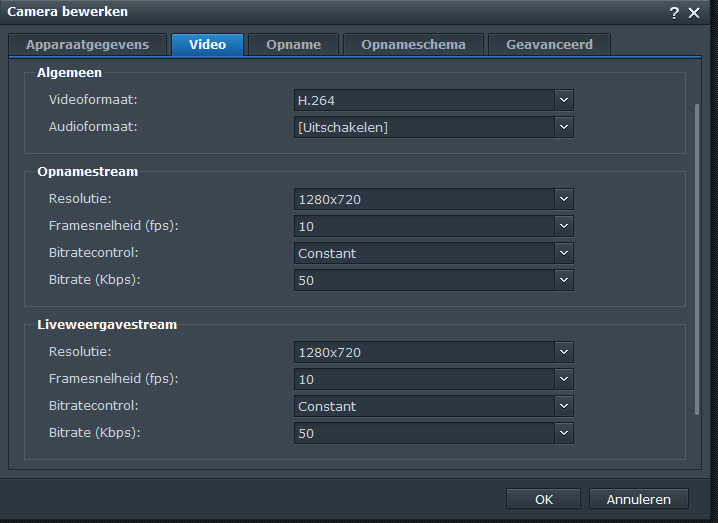Expand Liveweergavestream Bitratecontrol dropdown
718x523 pixels.
point(564,406)
